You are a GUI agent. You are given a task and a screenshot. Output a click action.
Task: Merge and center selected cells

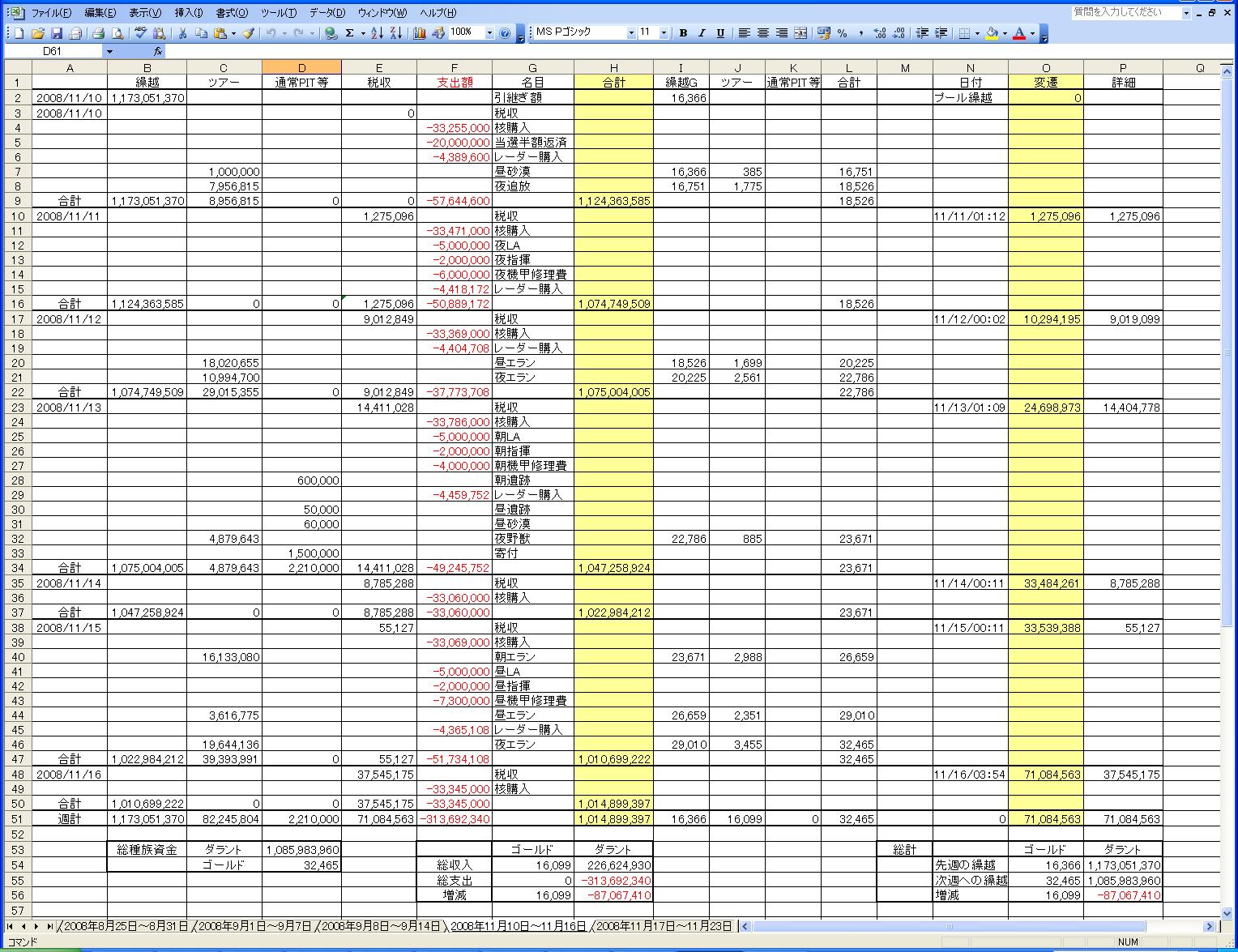point(800,33)
